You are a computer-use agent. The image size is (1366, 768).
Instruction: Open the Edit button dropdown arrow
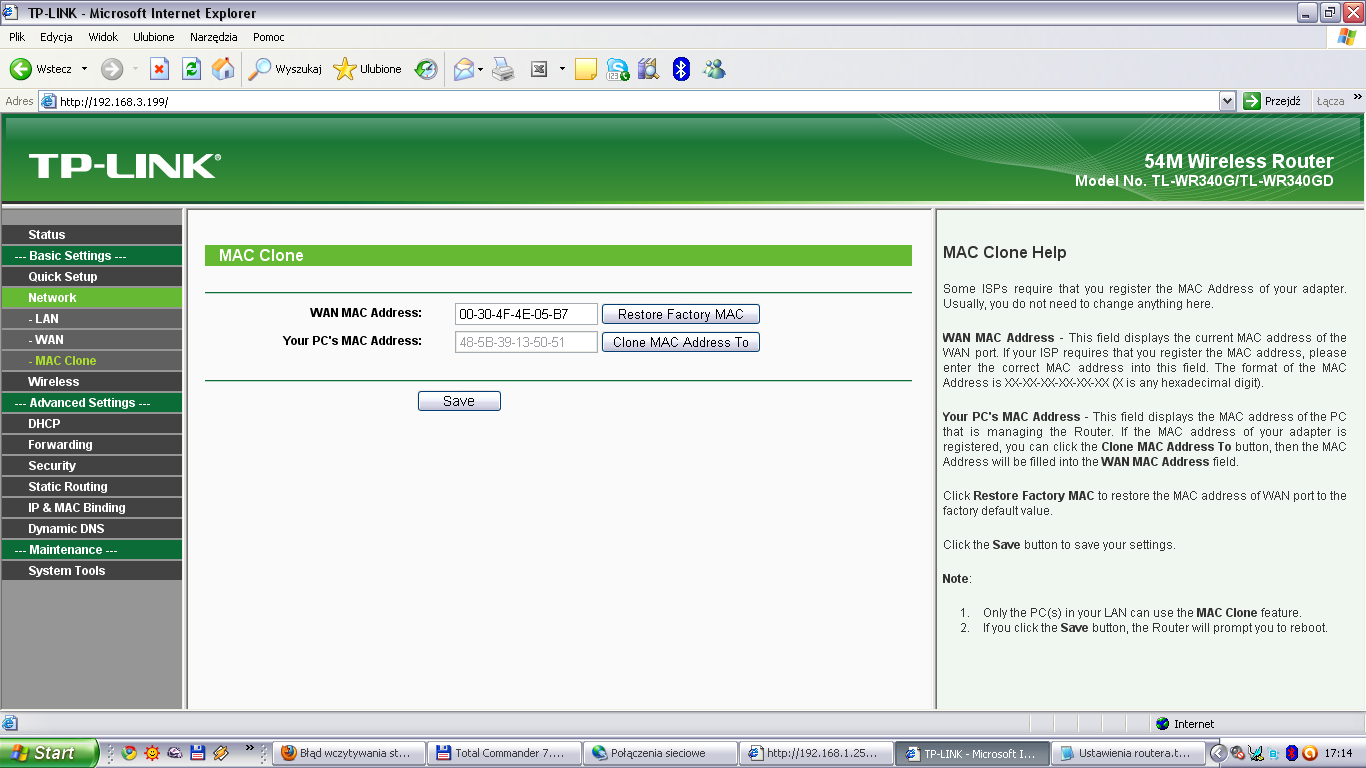coord(562,69)
